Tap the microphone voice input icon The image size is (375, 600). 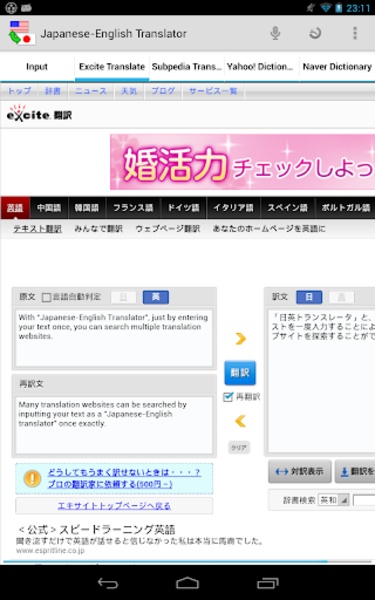(275, 33)
